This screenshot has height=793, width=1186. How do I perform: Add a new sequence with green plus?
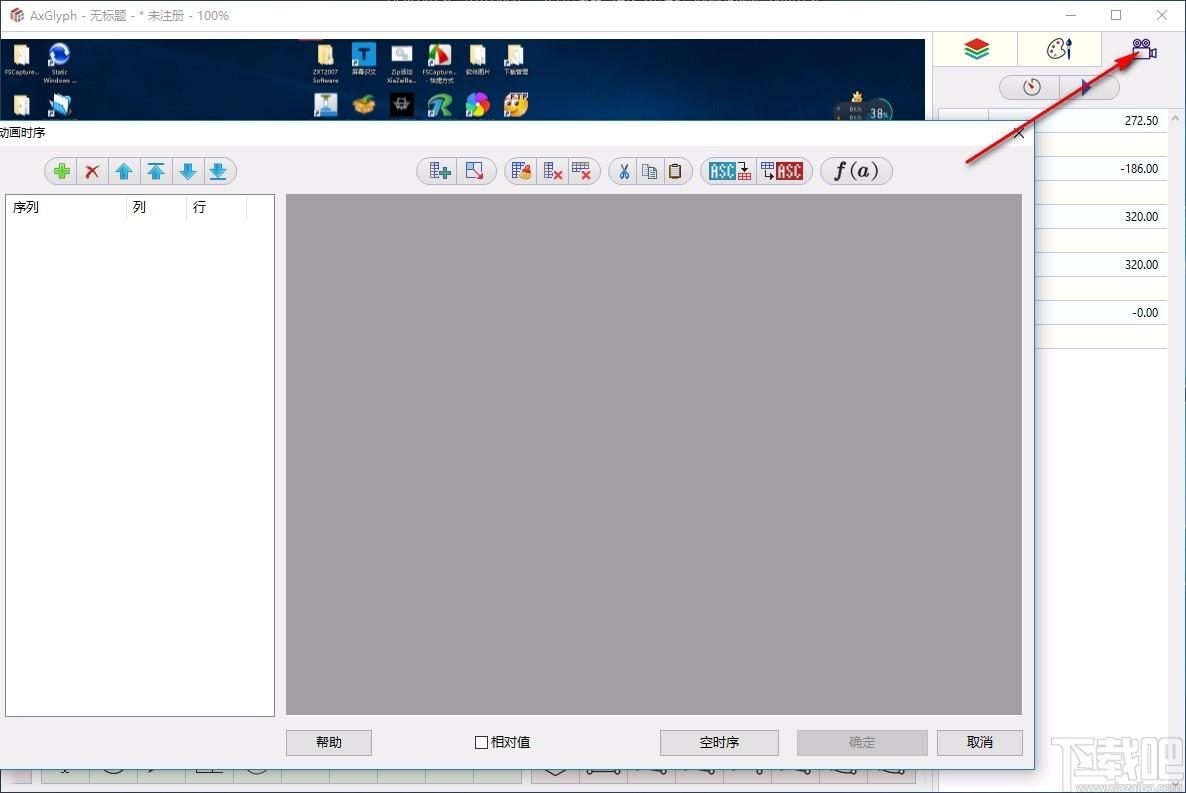(x=62, y=171)
